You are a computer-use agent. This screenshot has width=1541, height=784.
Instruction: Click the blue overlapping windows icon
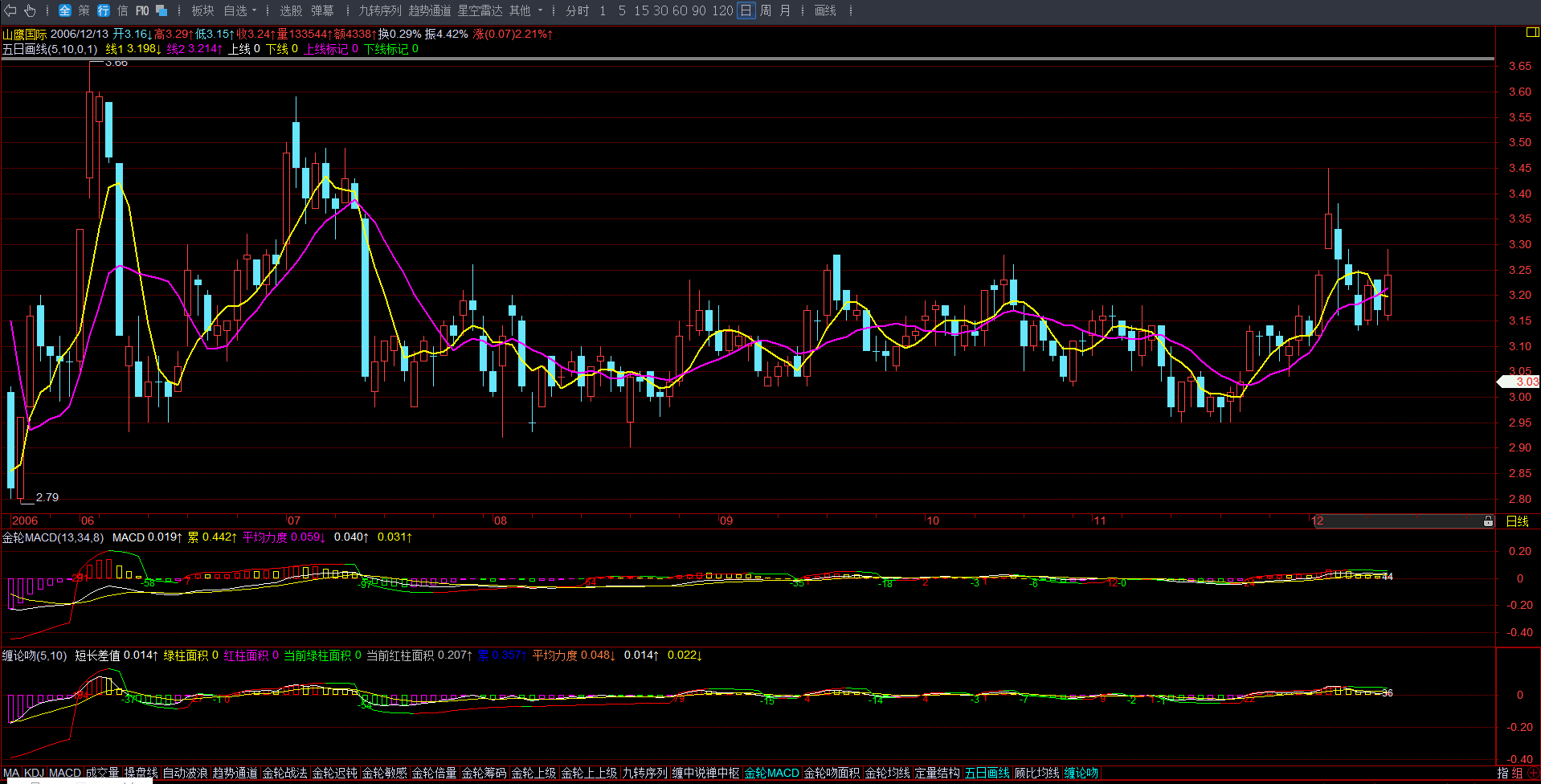coord(161,10)
